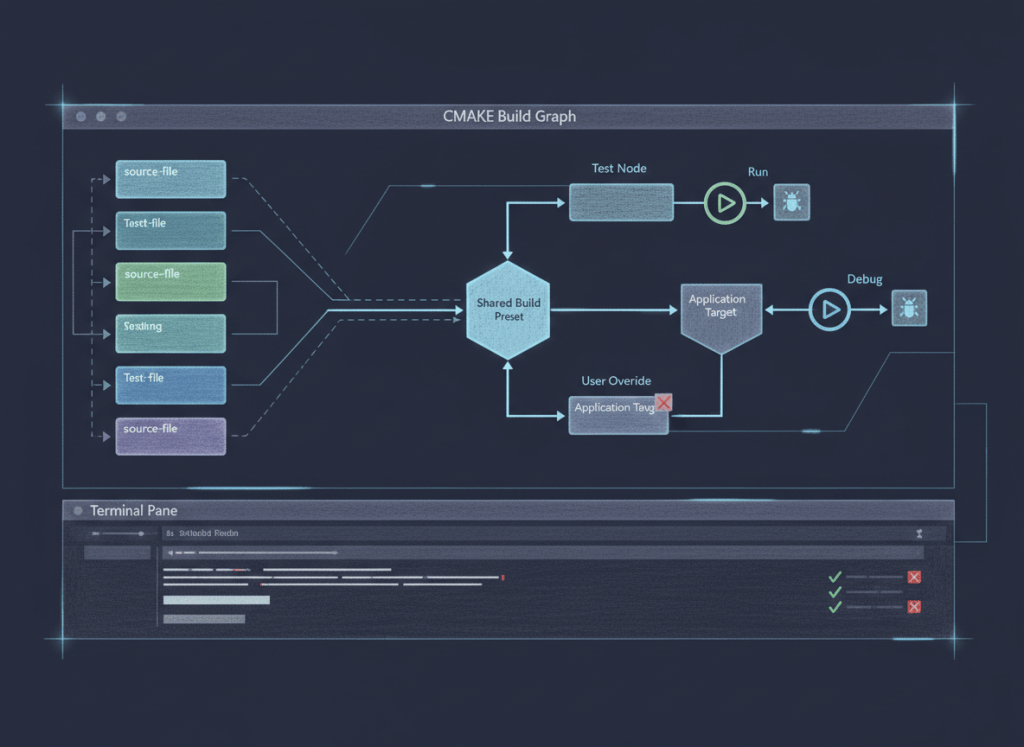1024x747 pixels.
Task: Select the Sesthng node
Action: (171, 334)
